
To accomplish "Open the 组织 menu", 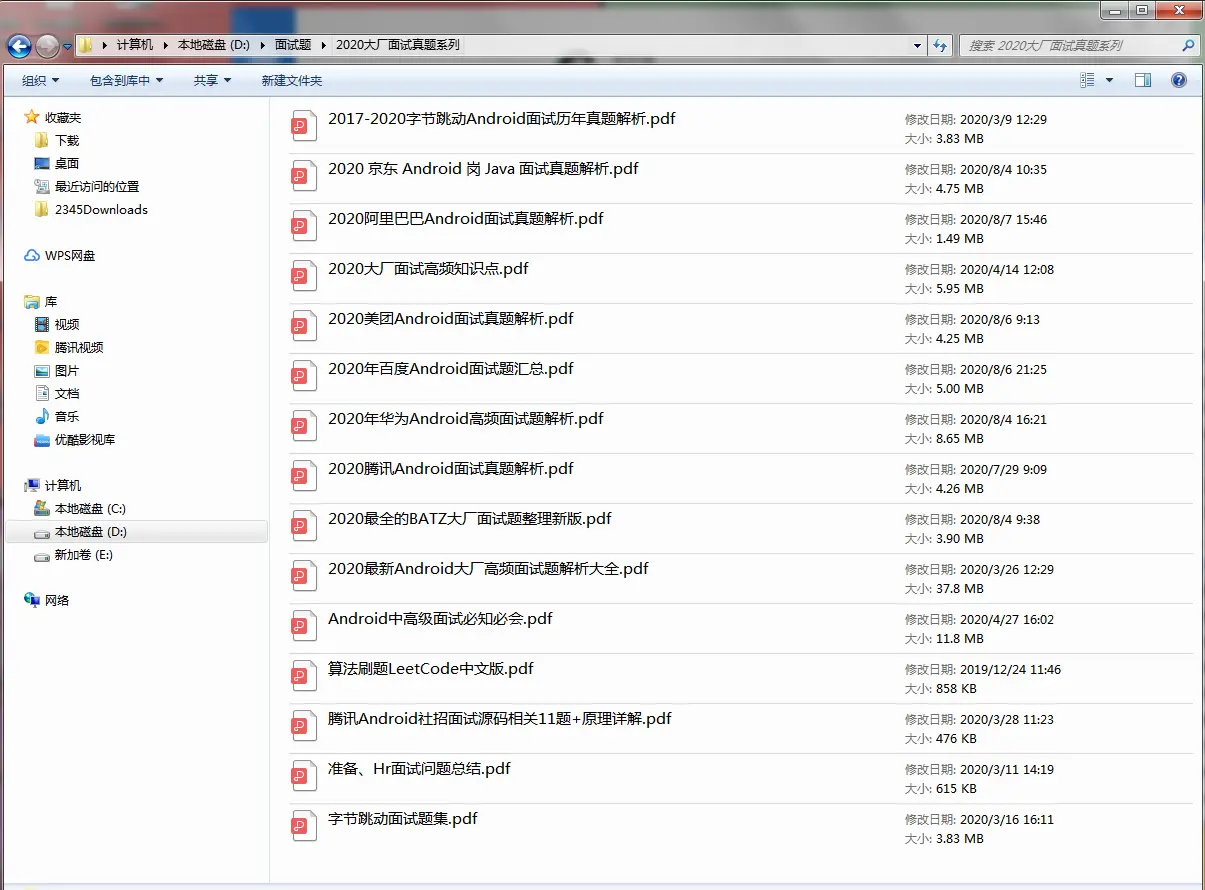I will click(x=41, y=80).
